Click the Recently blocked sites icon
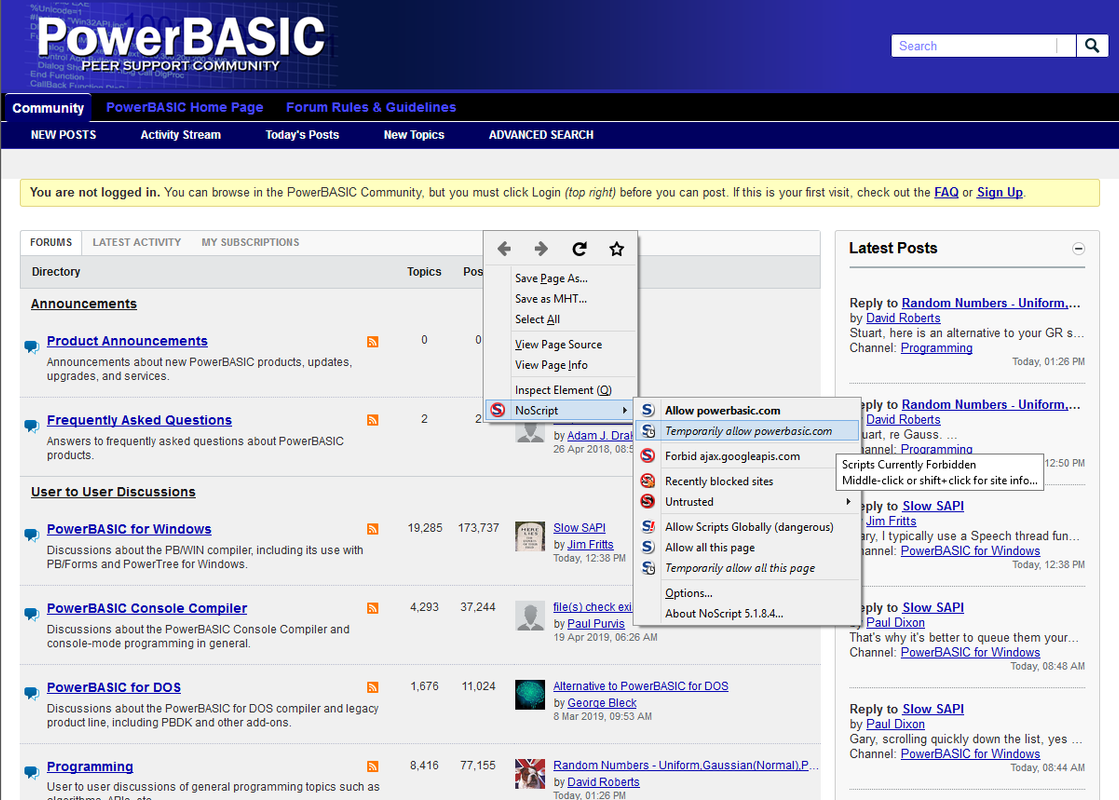Image resolution: width=1119 pixels, height=800 pixels. click(x=648, y=481)
